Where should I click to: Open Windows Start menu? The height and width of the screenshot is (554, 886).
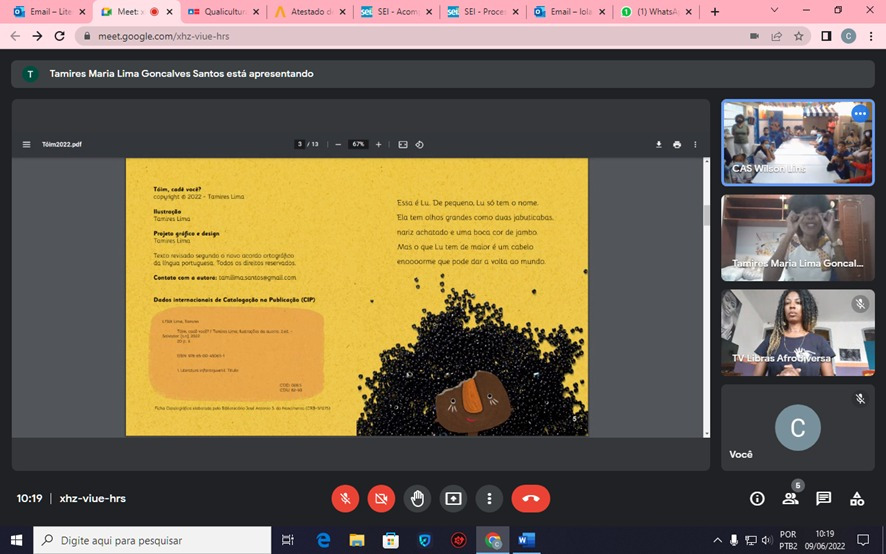point(16,540)
